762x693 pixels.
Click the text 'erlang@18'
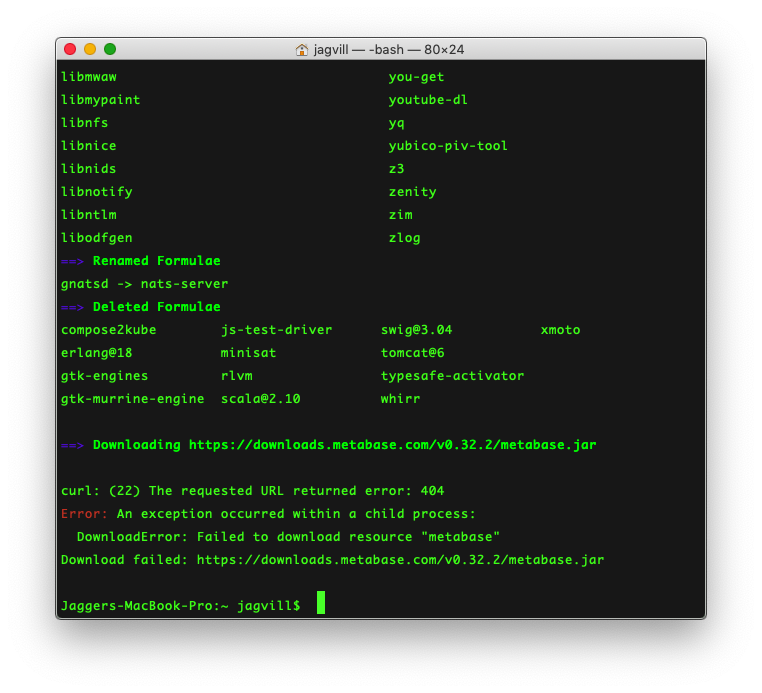97,353
